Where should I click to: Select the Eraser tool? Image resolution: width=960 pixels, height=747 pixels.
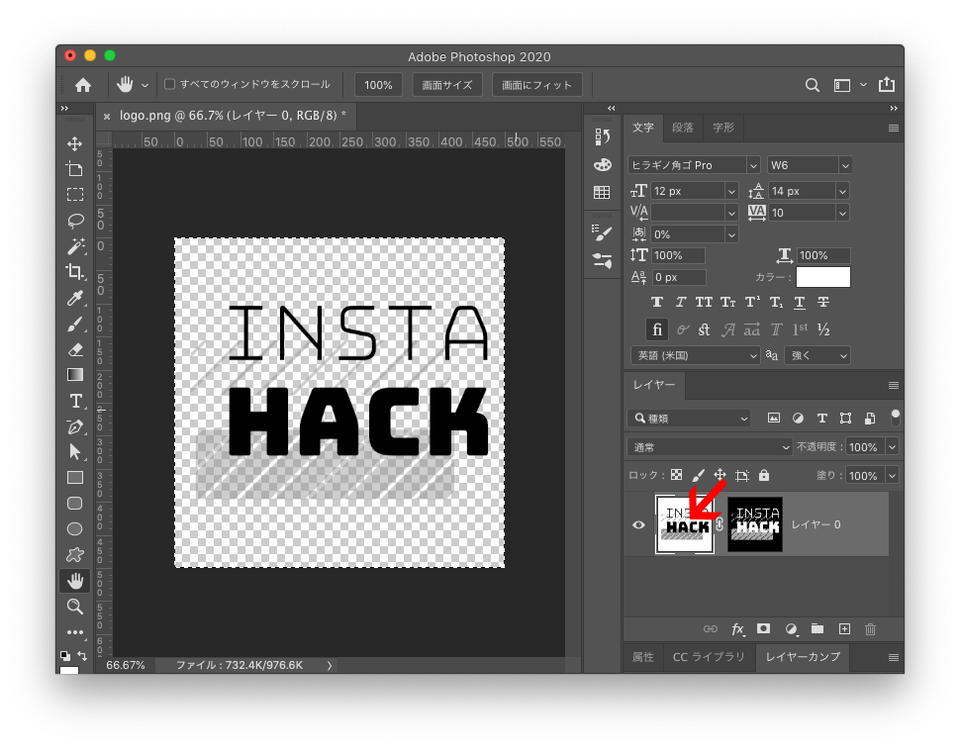pos(75,350)
